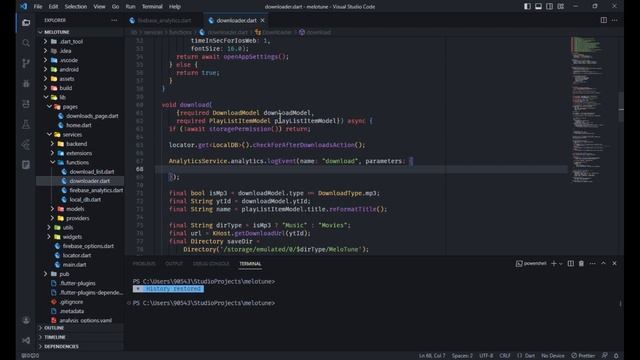Open the Manage gear in activity bar

(26, 340)
